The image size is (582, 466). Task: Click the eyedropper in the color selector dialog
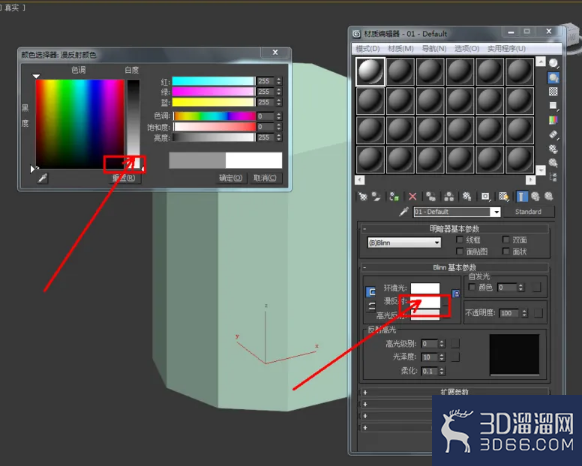tap(43, 179)
